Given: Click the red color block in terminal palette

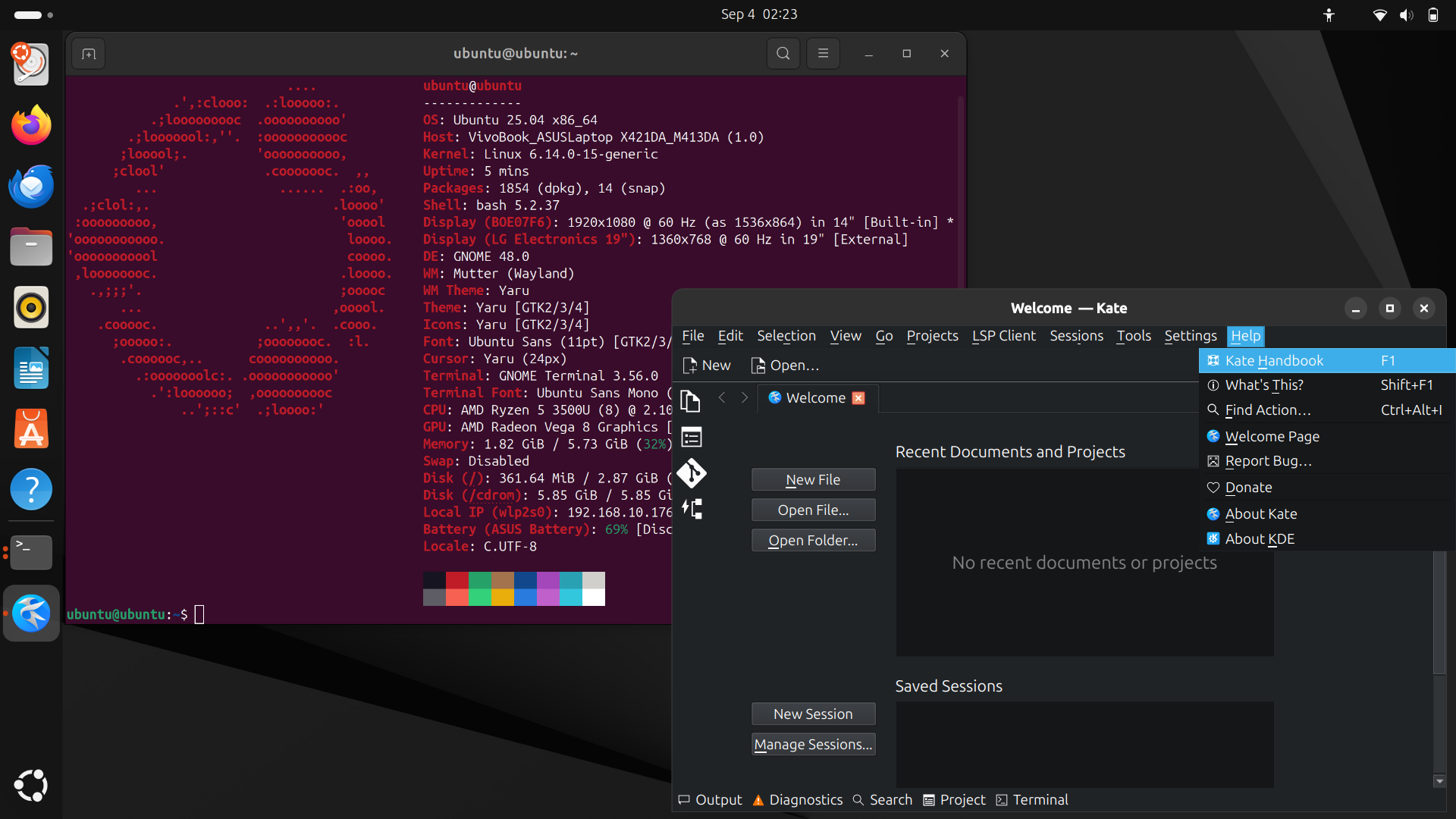Looking at the screenshot, I should [x=457, y=581].
